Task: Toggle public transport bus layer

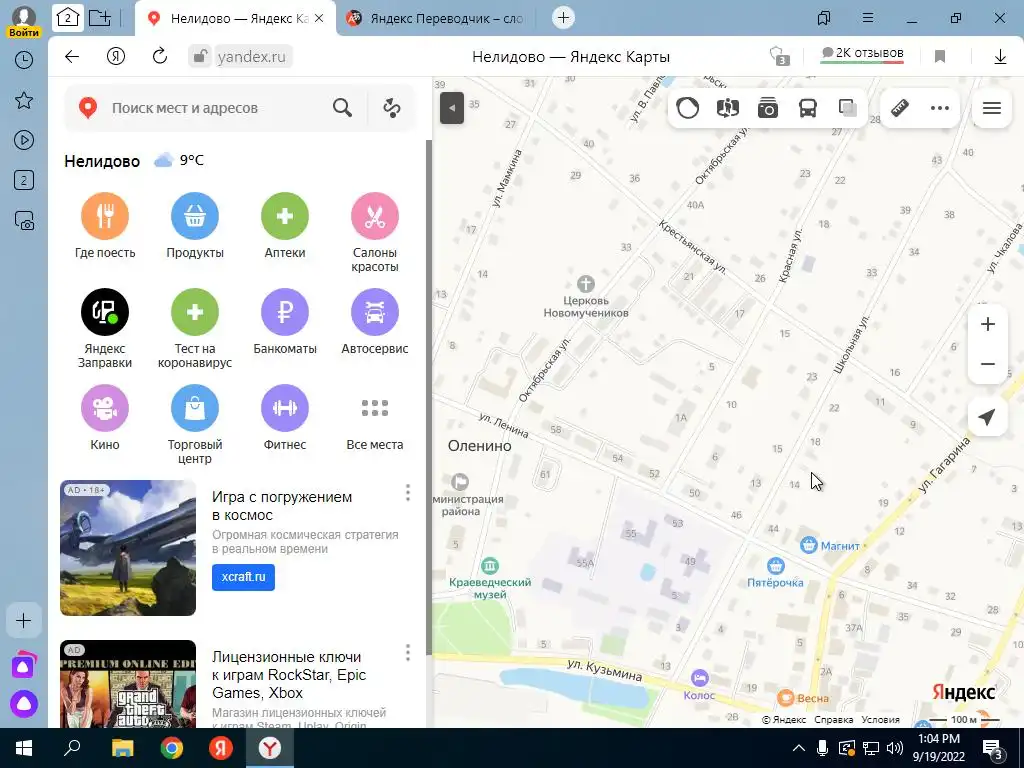Action: point(808,108)
